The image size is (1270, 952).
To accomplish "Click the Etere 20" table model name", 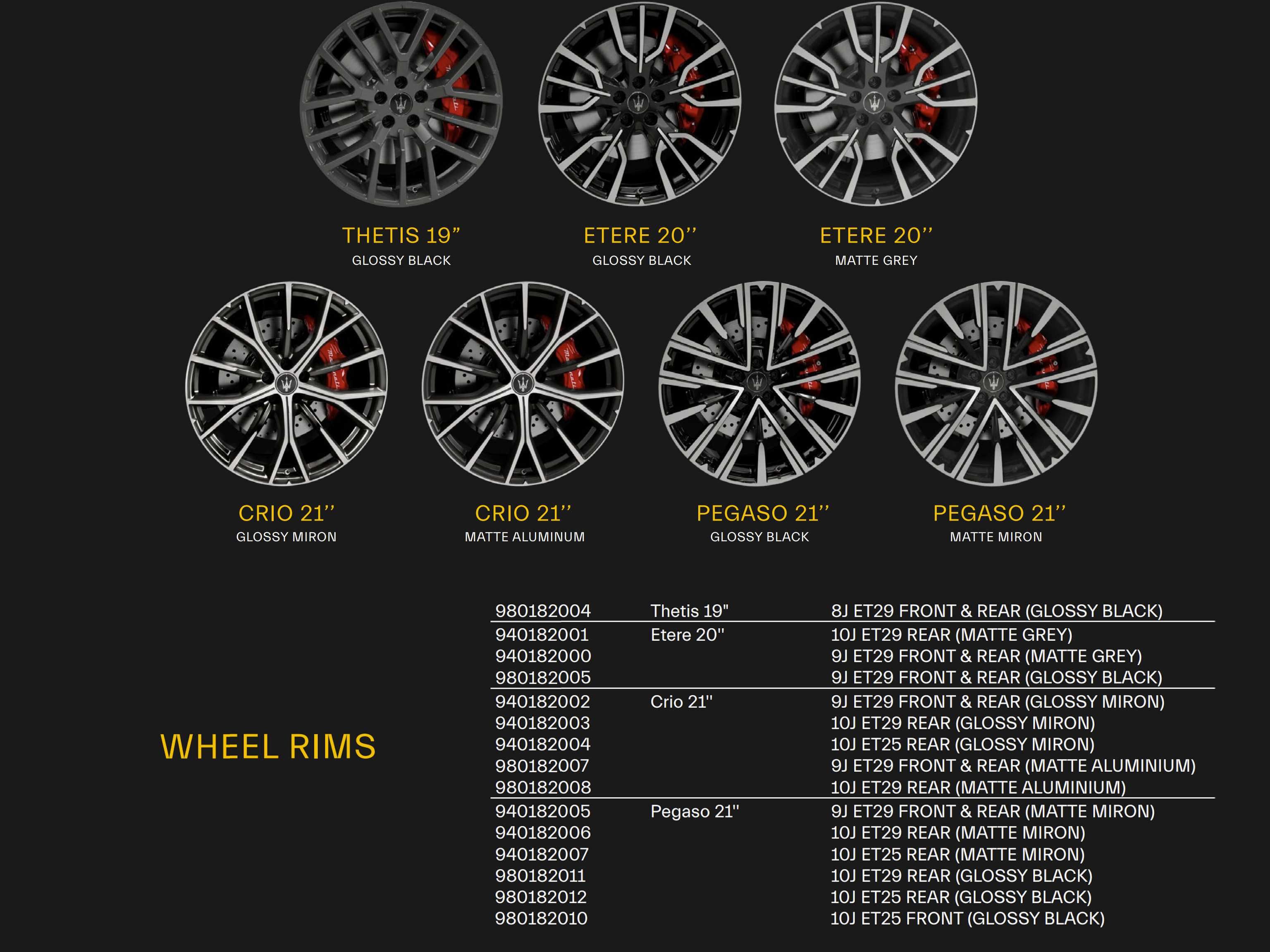I will click(687, 635).
